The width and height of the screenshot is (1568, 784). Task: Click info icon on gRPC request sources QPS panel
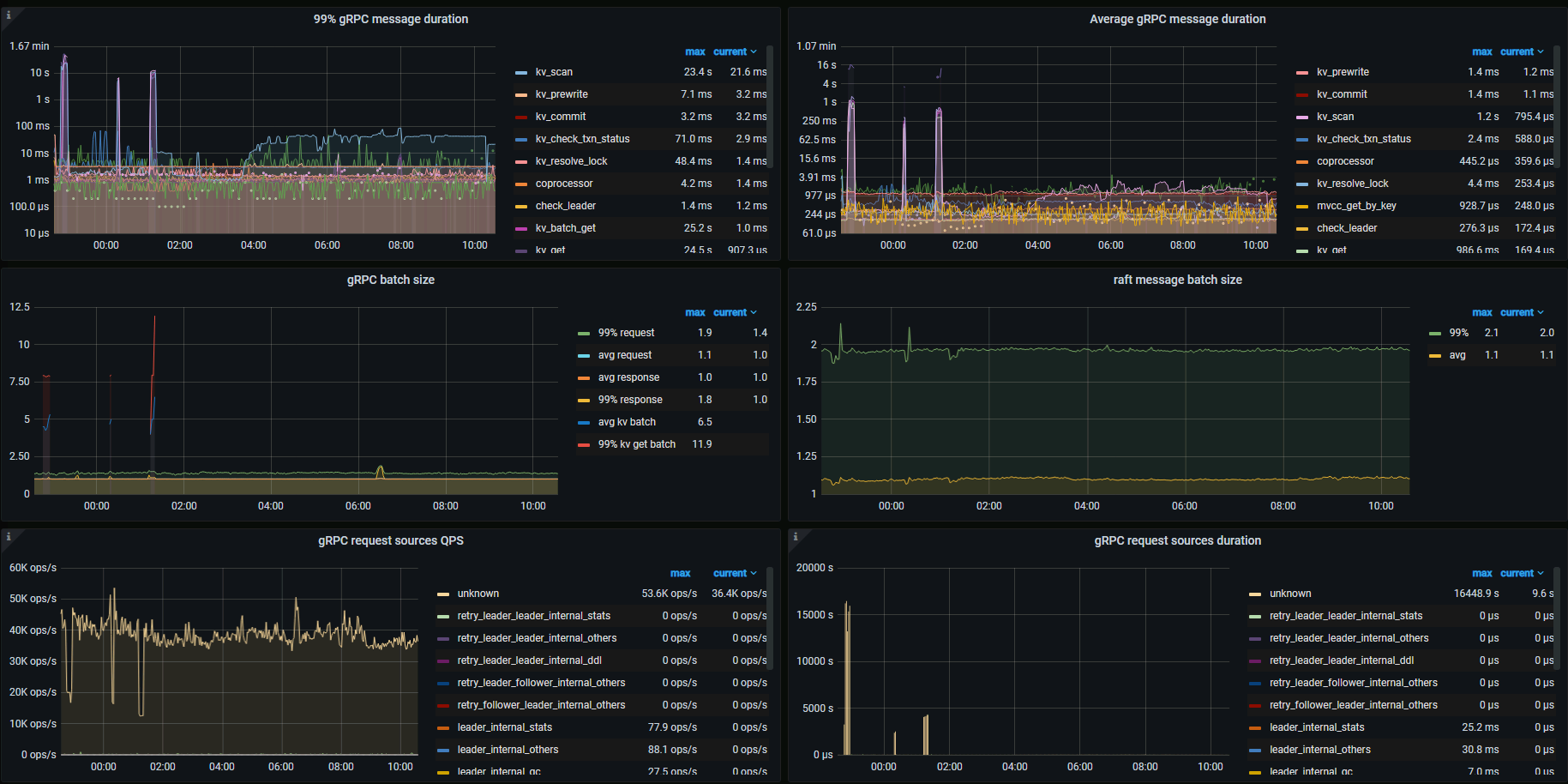[9, 537]
